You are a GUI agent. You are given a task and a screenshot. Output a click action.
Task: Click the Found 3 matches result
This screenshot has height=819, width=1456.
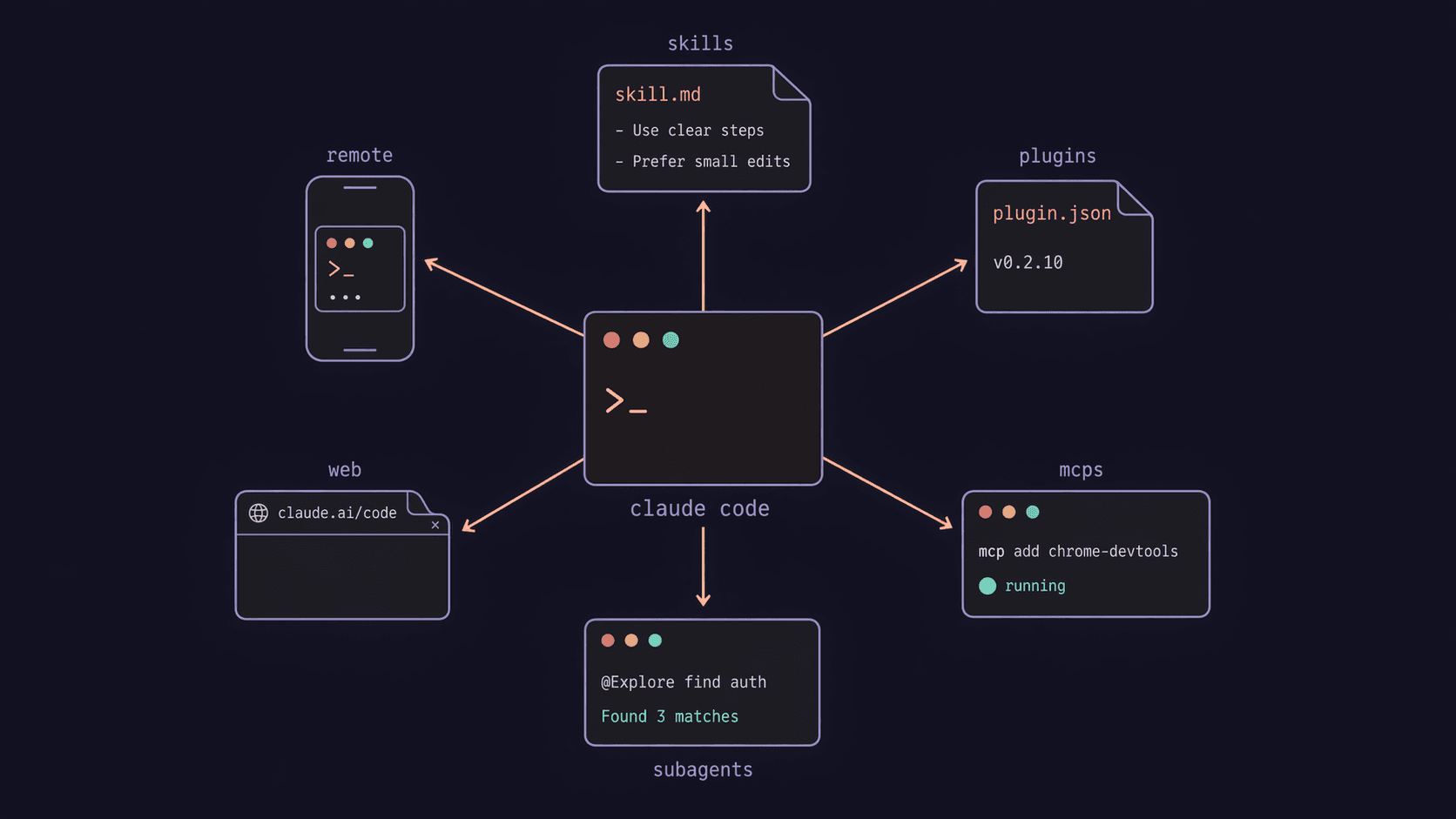tap(670, 716)
